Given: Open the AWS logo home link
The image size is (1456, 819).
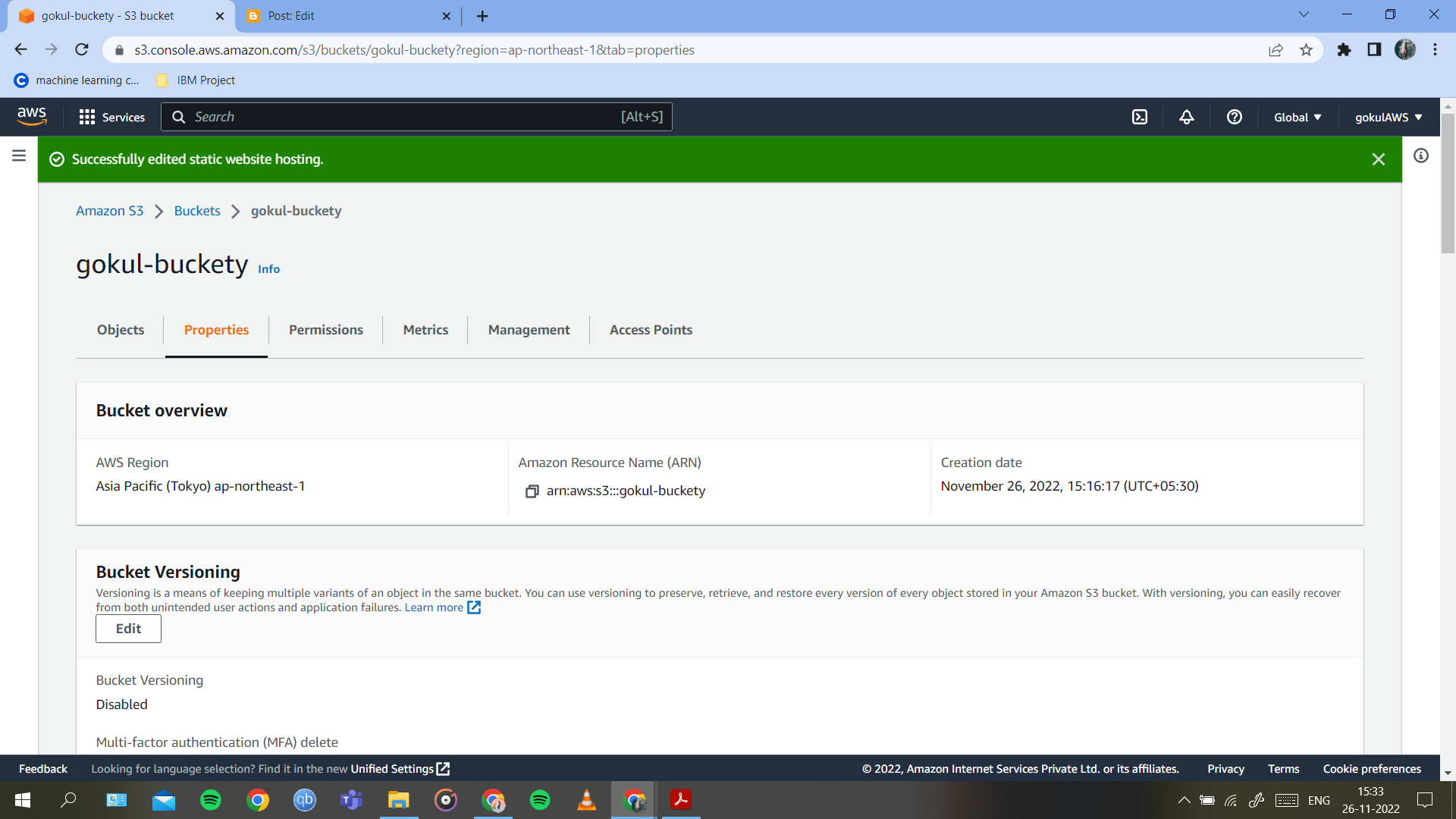Looking at the screenshot, I should tap(32, 117).
